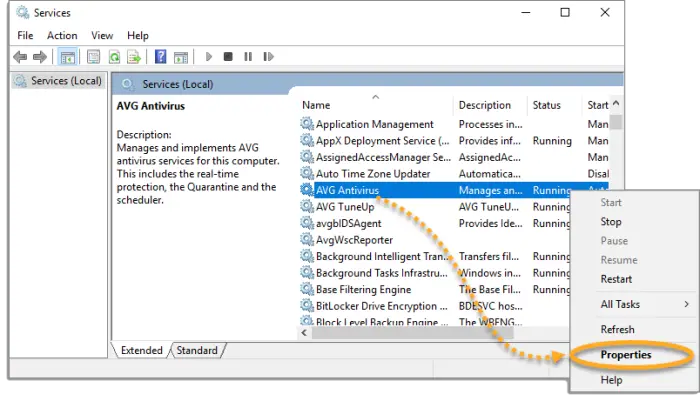Switch to the Standard tab
This screenshot has height=401, width=700.
point(197,350)
